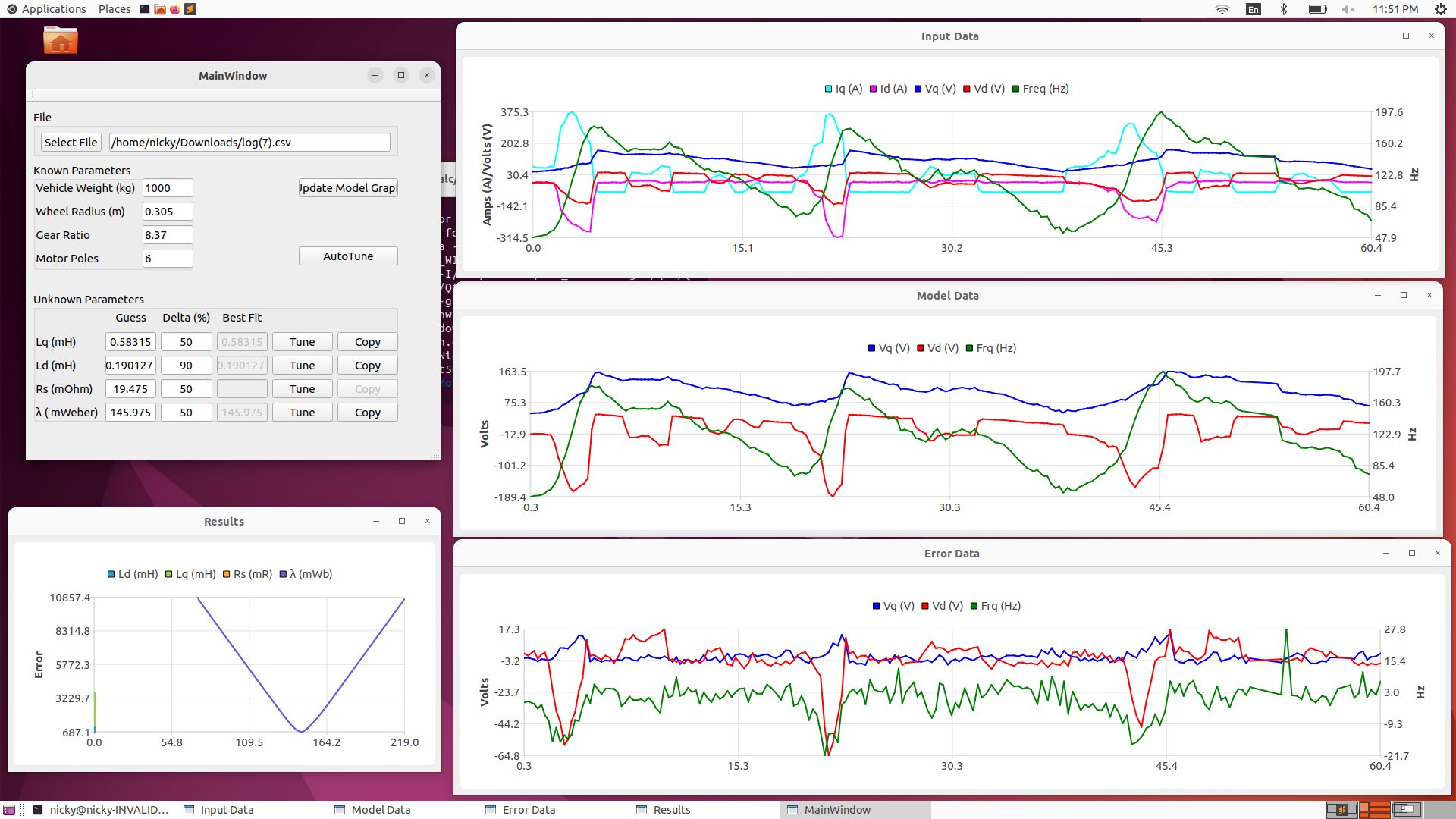The image size is (1456, 819).
Task: Click the Rs (mOhm) guess field
Action: click(x=130, y=389)
